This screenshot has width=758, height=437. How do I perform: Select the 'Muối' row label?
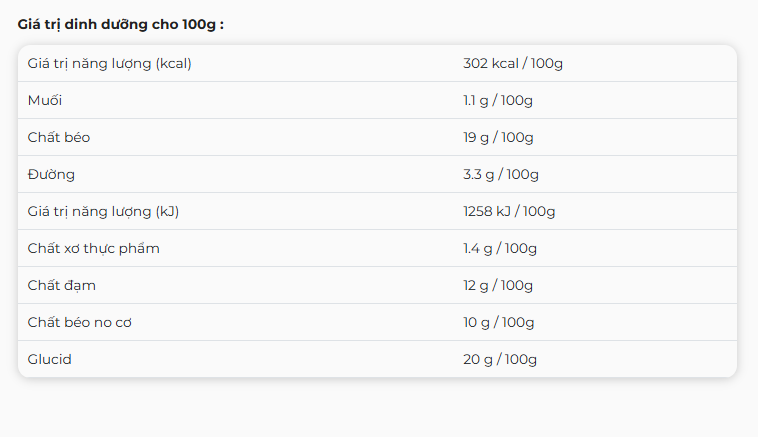45,100
